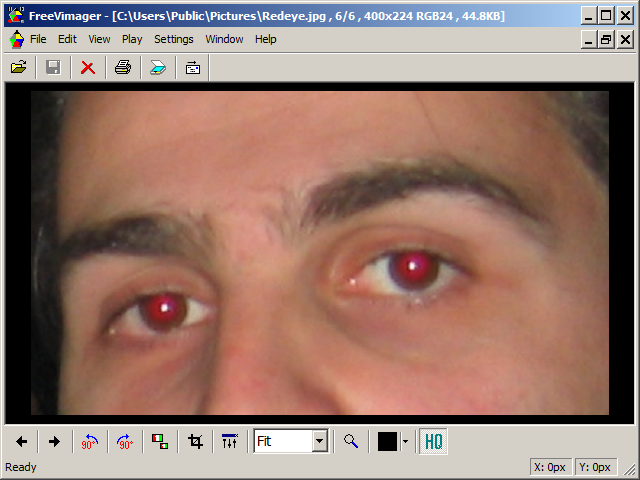Screen dimensions: 640x480
Task: Click the Save floppy disk icon
Action: pos(53,67)
